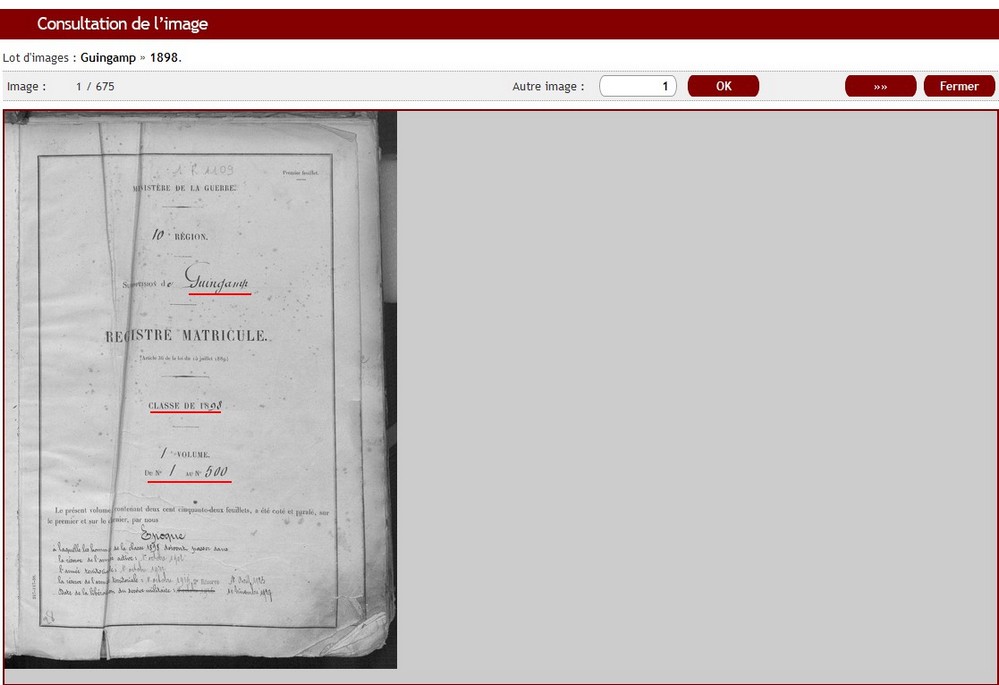Click the N° 1 to 500 range line
This screenshot has height=685, width=999.
point(189,473)
